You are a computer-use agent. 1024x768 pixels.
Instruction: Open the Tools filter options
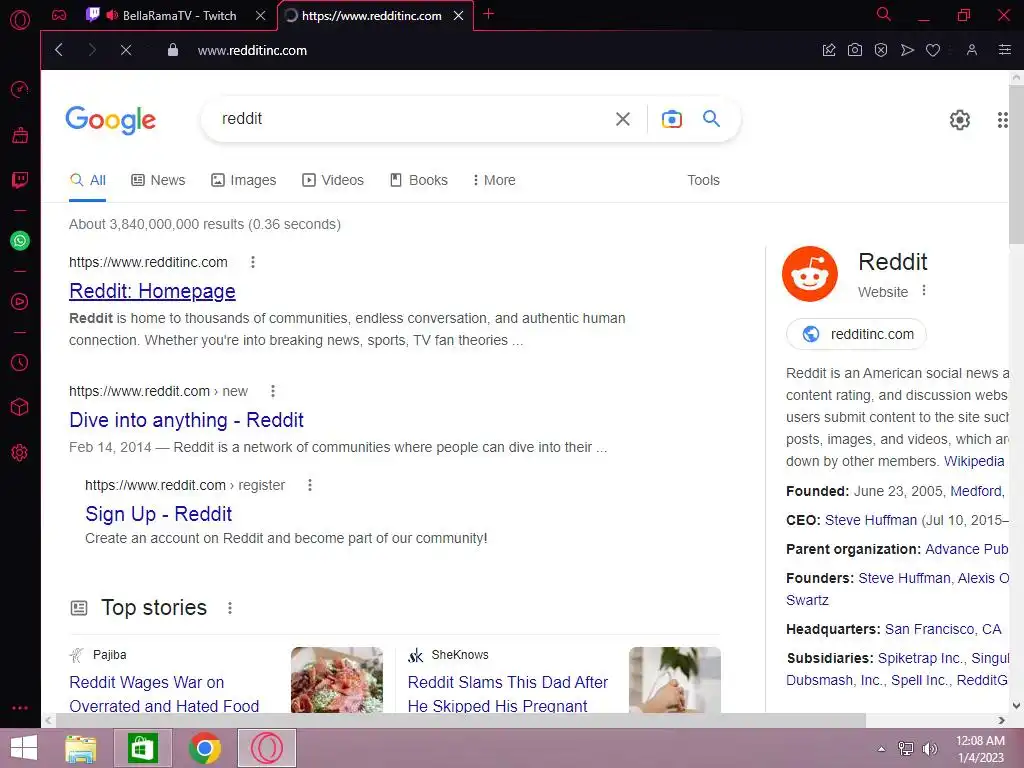coord(703,180)
